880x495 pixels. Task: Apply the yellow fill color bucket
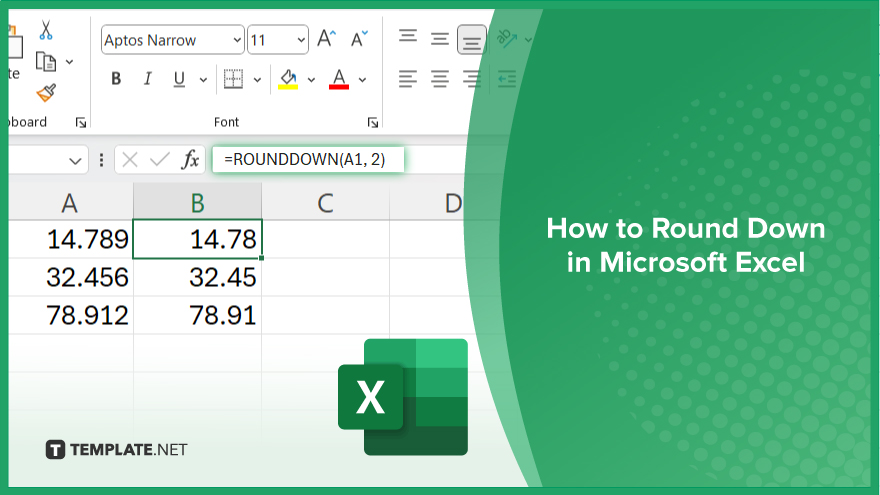tap(288, 79)
